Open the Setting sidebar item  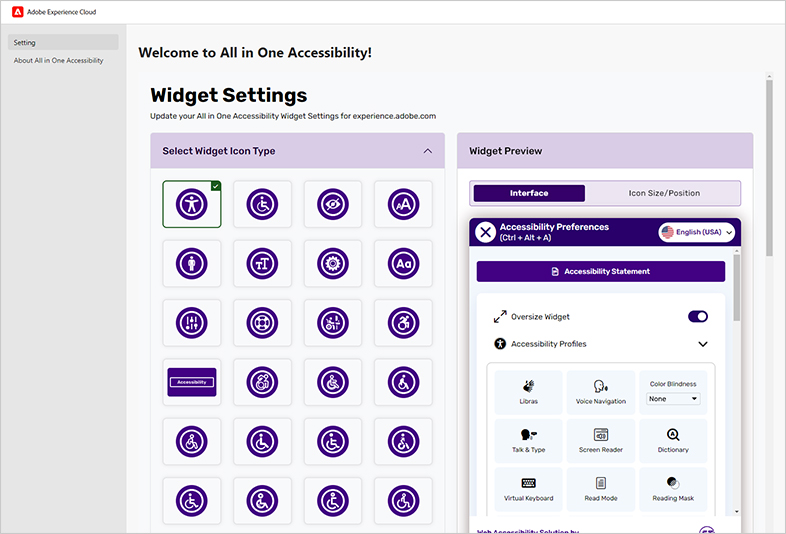tap(63, 43)
